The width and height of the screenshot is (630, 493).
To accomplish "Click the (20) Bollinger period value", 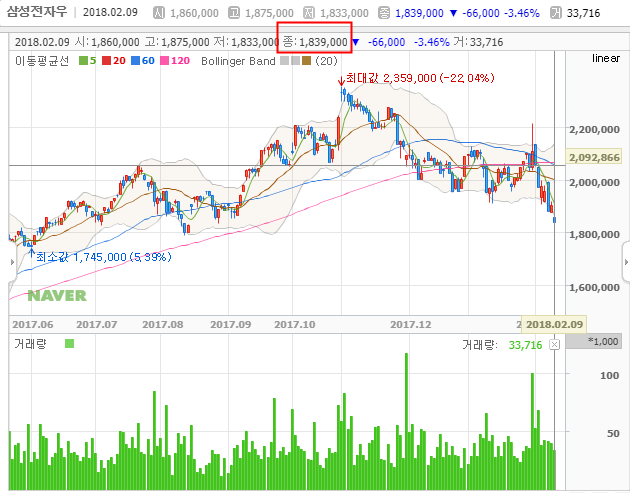I will point(326,61).
